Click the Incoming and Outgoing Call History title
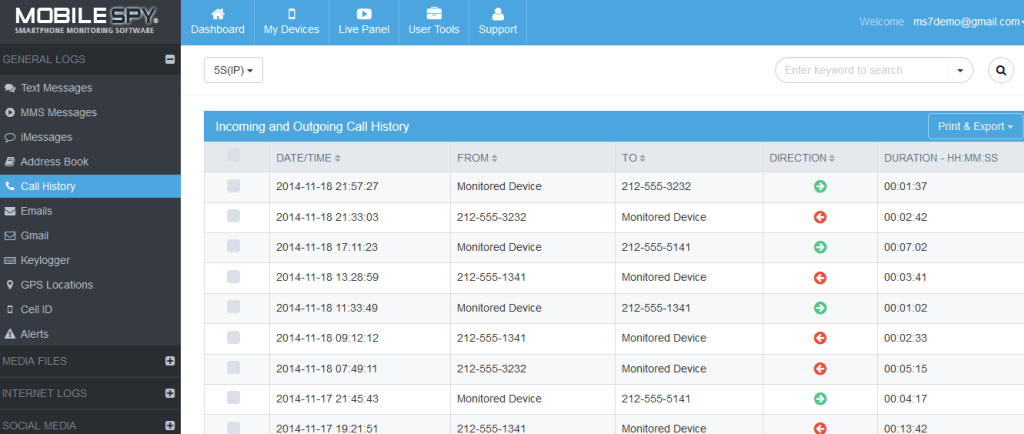Screen dimensions: 1024x434 pos(312,127)
